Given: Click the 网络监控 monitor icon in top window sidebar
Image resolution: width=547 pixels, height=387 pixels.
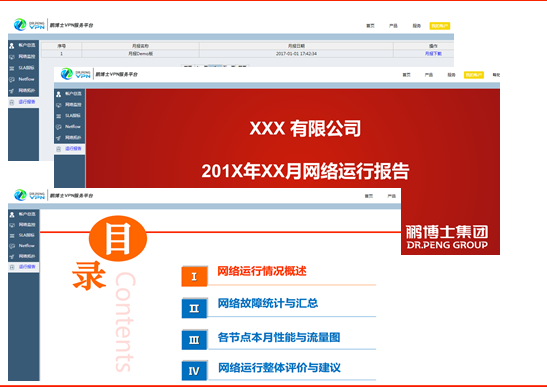Looking at the screenshot, I should point(12,57).
